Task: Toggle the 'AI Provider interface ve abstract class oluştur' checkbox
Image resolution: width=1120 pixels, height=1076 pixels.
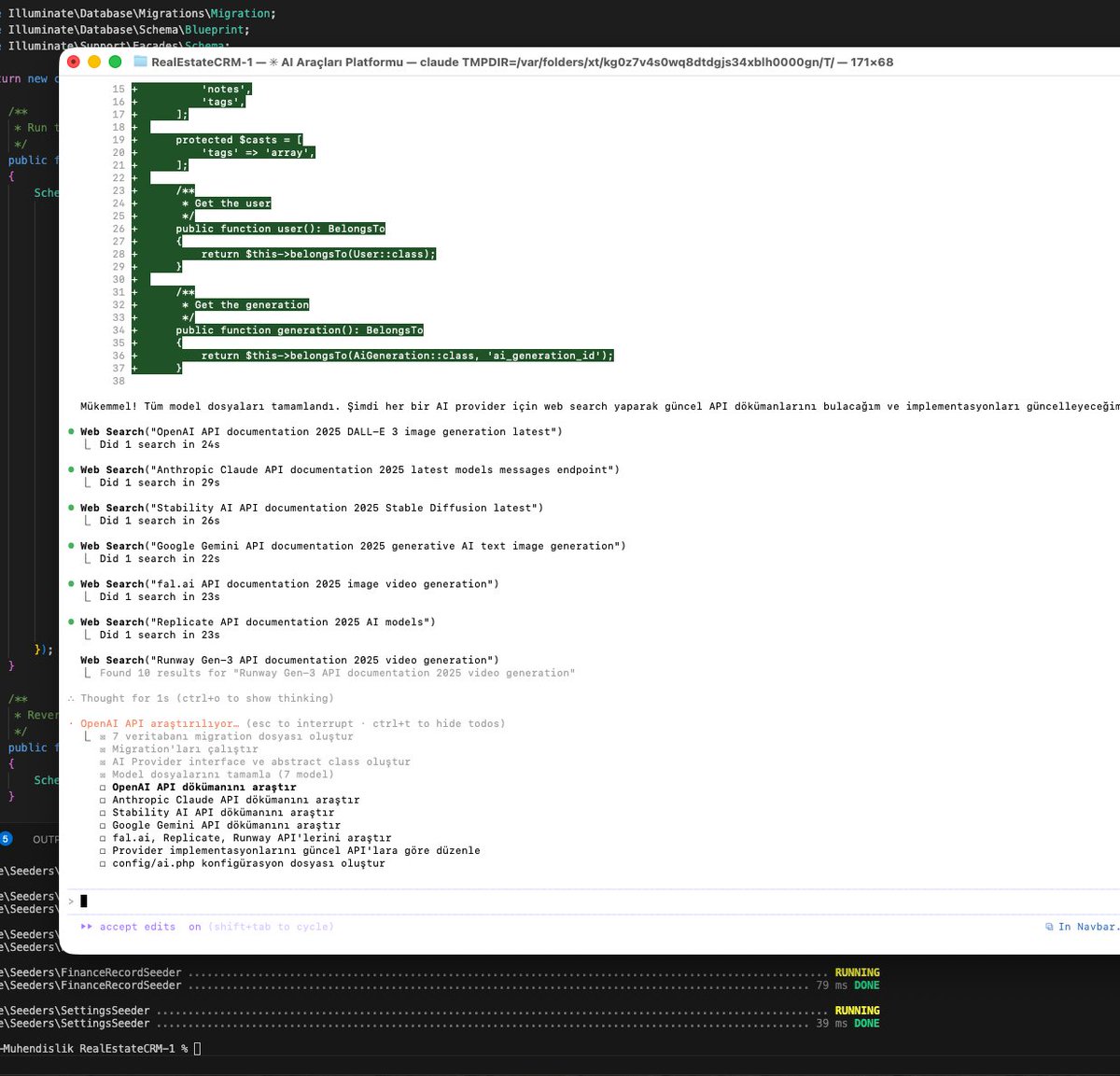Action: (x=103, y=762)
